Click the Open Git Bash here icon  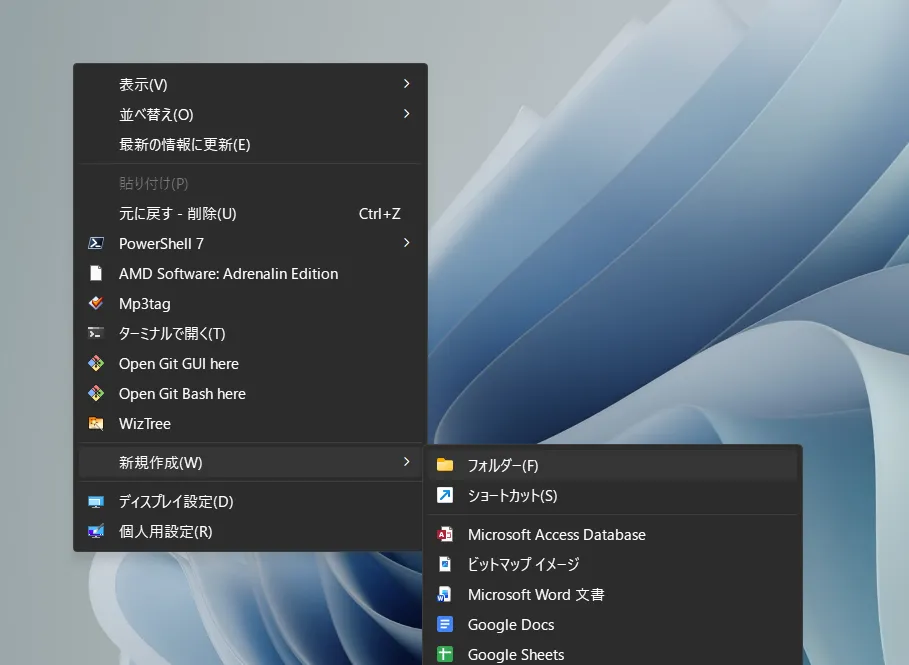[96, 393]
